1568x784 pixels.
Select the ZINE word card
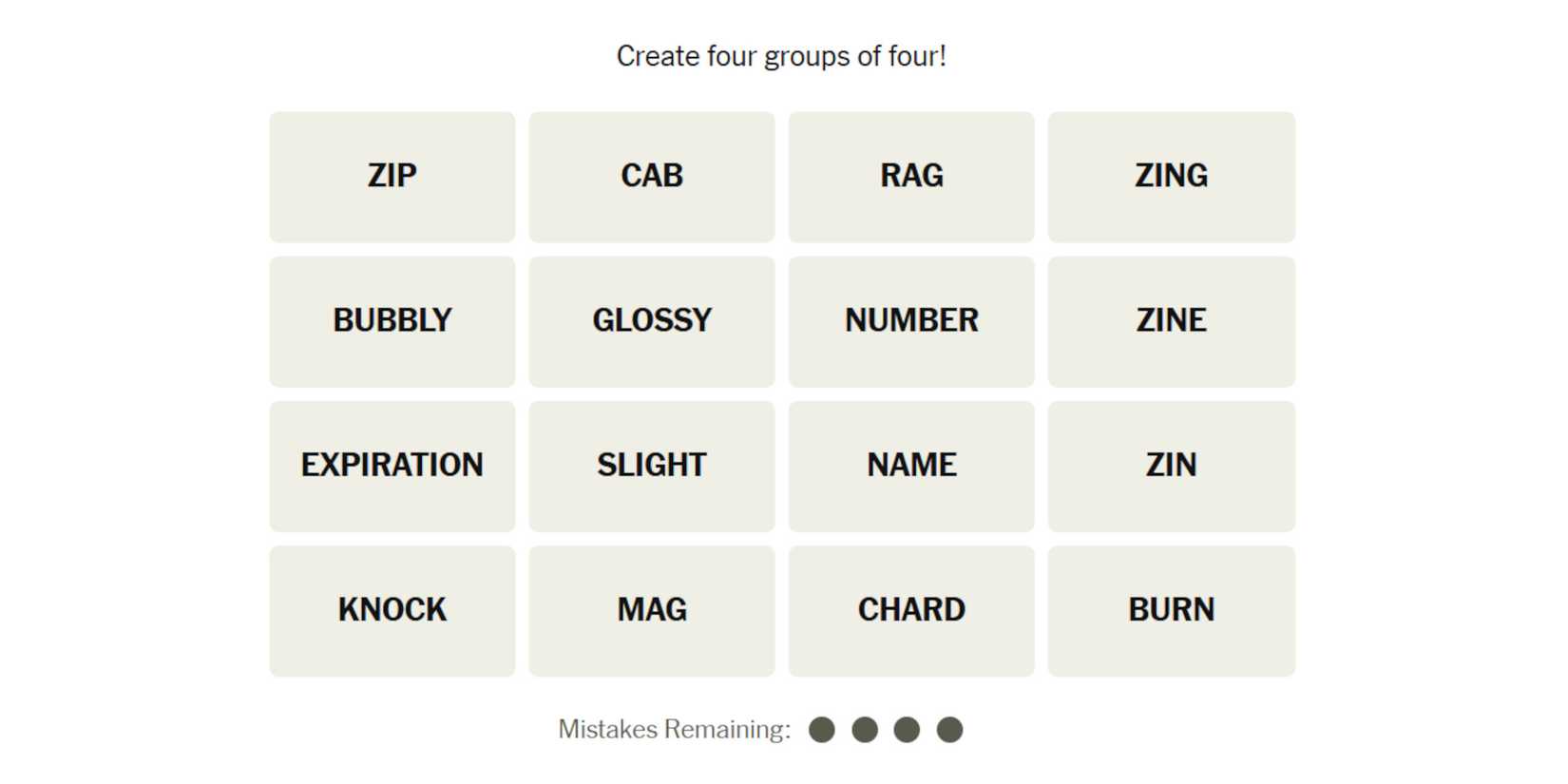[x=1171, y=321]
